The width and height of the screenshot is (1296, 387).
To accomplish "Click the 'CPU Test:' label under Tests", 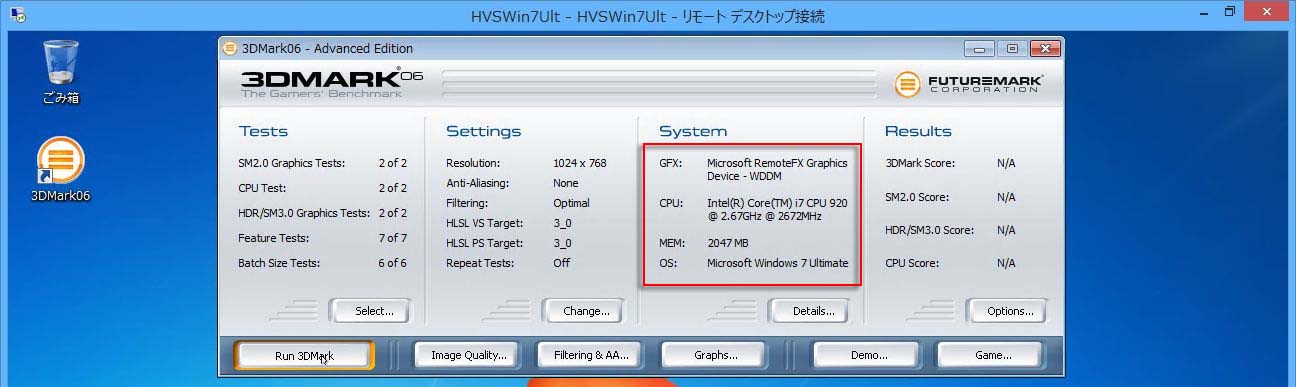I will point(264,188).
